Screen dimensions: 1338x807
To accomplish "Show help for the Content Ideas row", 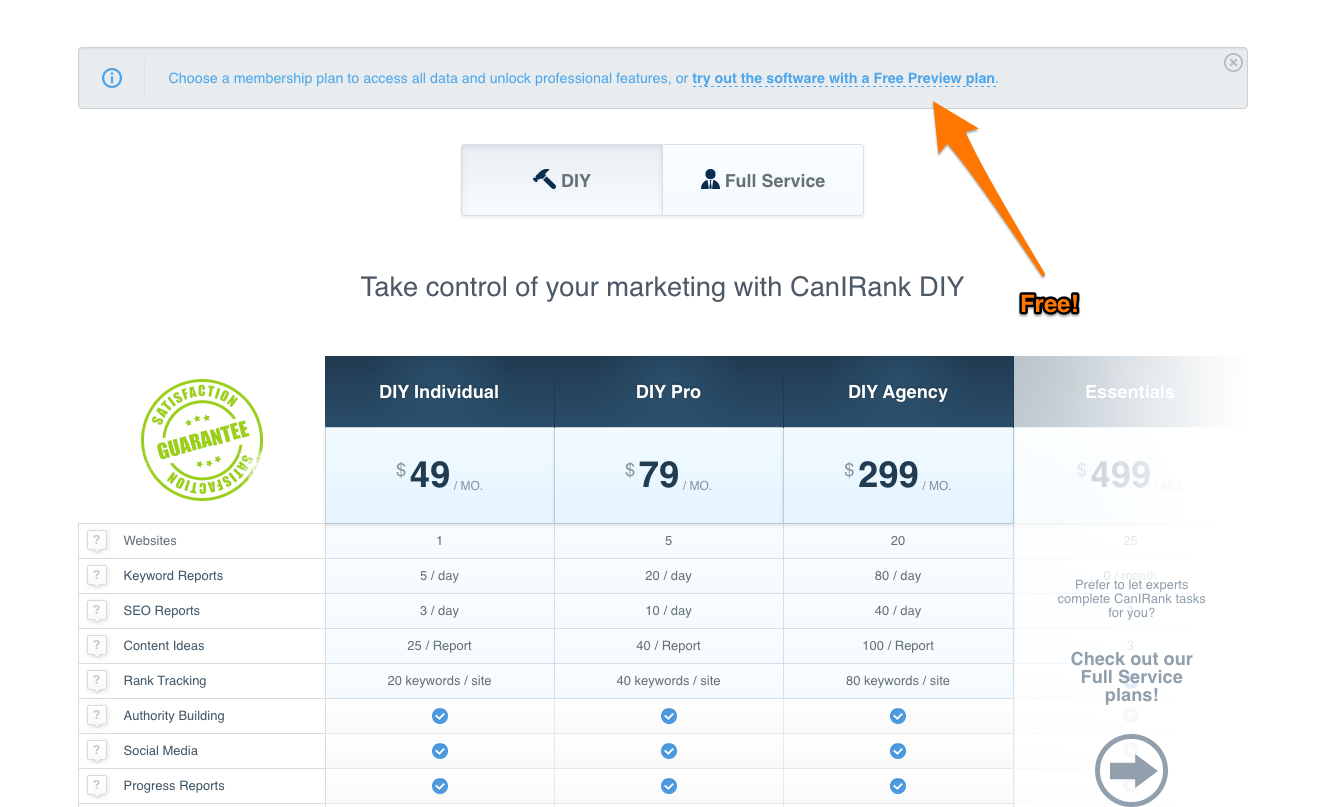I will (97, 646).
